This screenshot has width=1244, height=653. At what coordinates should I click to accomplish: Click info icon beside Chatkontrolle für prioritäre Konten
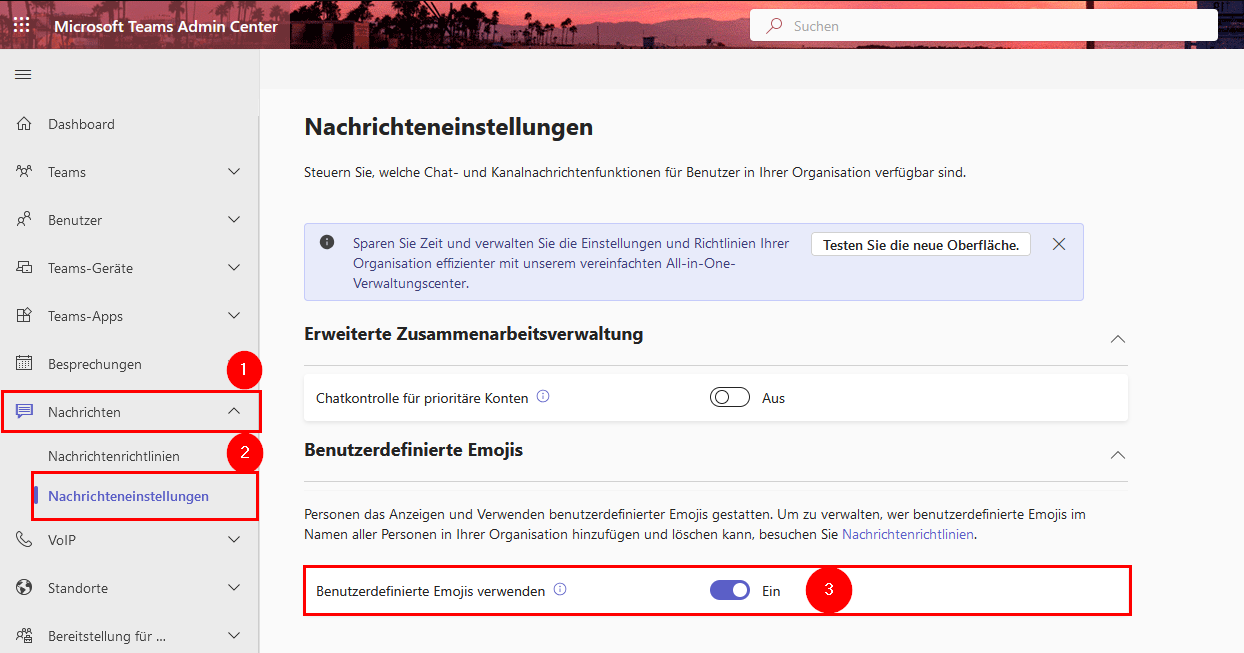pos(543,397)
